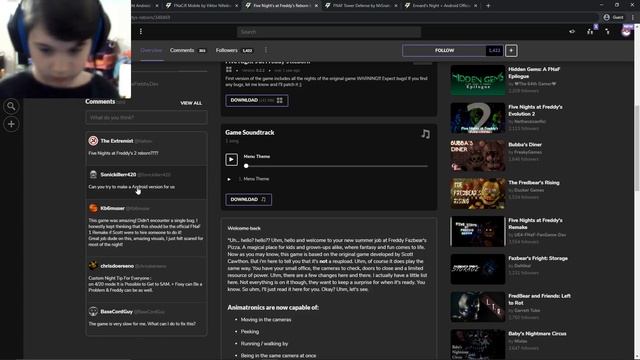Open the friends icon in top bar
The image size is (640, 360).
(x=590, y=31)
